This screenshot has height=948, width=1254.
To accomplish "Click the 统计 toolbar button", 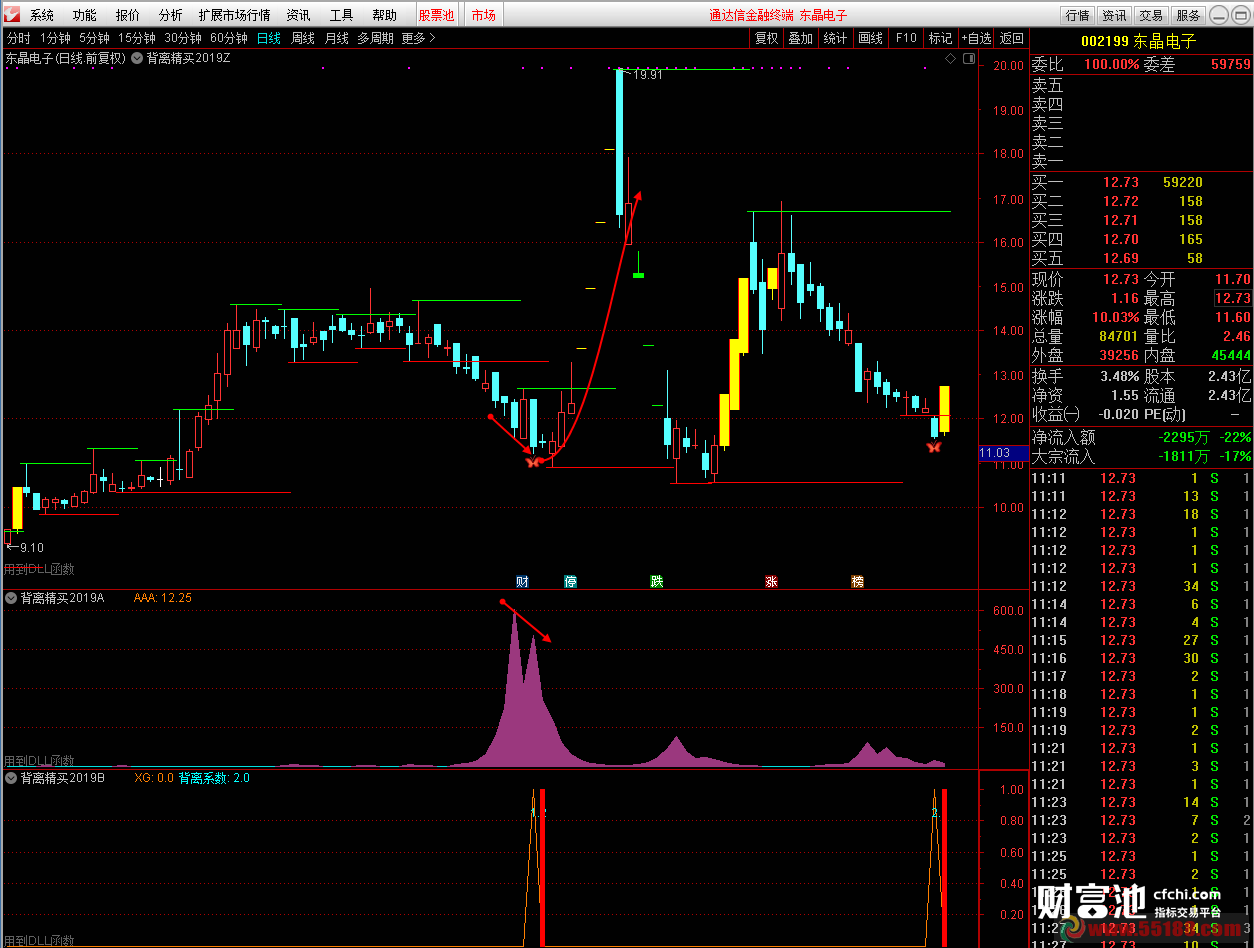I will 835,38.
